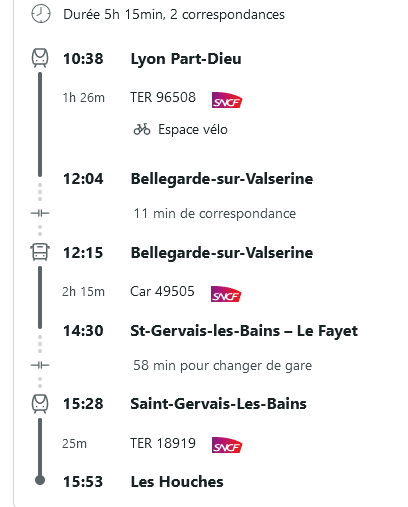This screenshot has width=408, height=507.
Task: Select the Les Houches destination
Action: pyautogui.click(x=177, y=482)
